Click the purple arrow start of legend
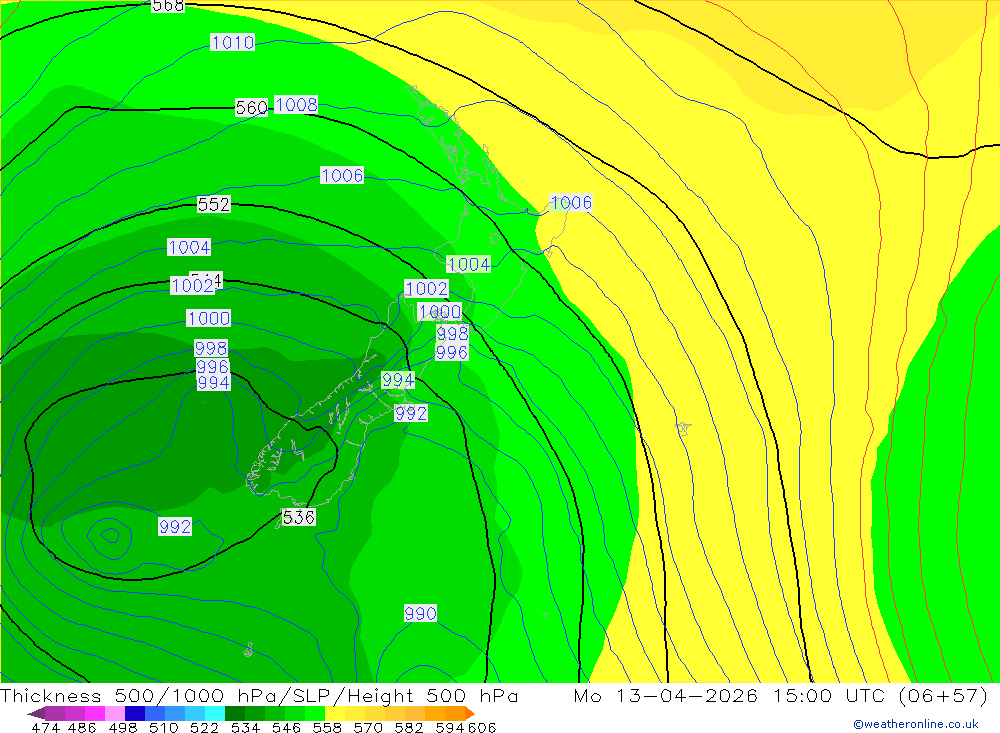The image size is (1000, 733). pos(36,713)
